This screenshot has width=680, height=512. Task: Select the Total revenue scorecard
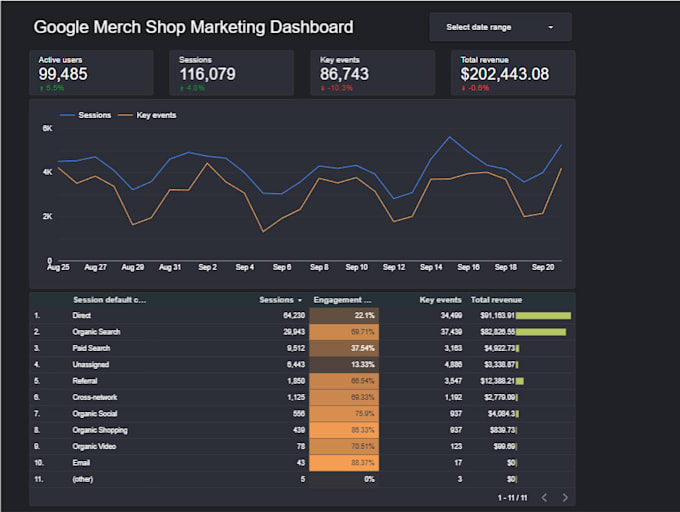[513, 73]
